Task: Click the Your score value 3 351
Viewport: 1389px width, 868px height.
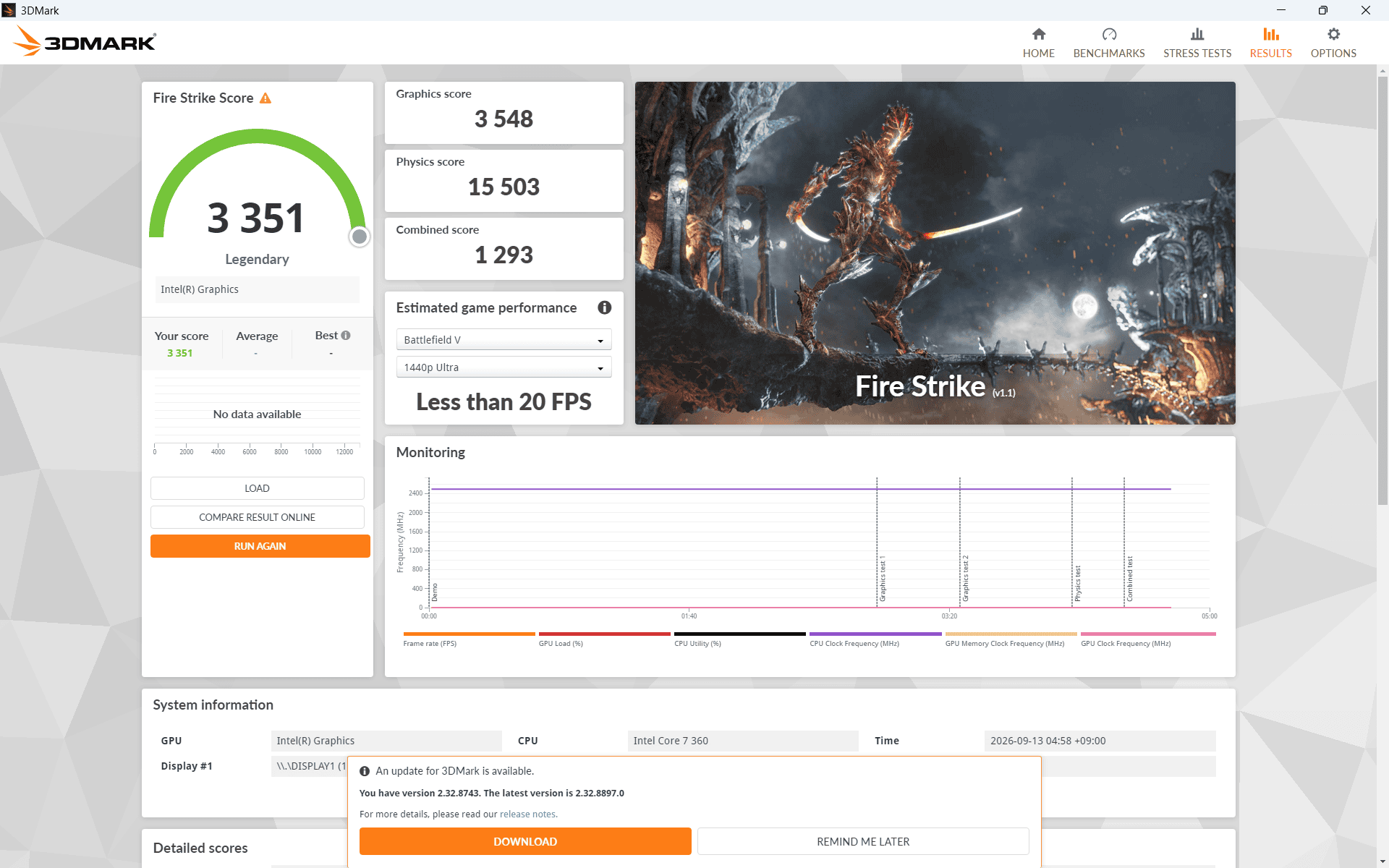Action: click(x=180, y=353)
